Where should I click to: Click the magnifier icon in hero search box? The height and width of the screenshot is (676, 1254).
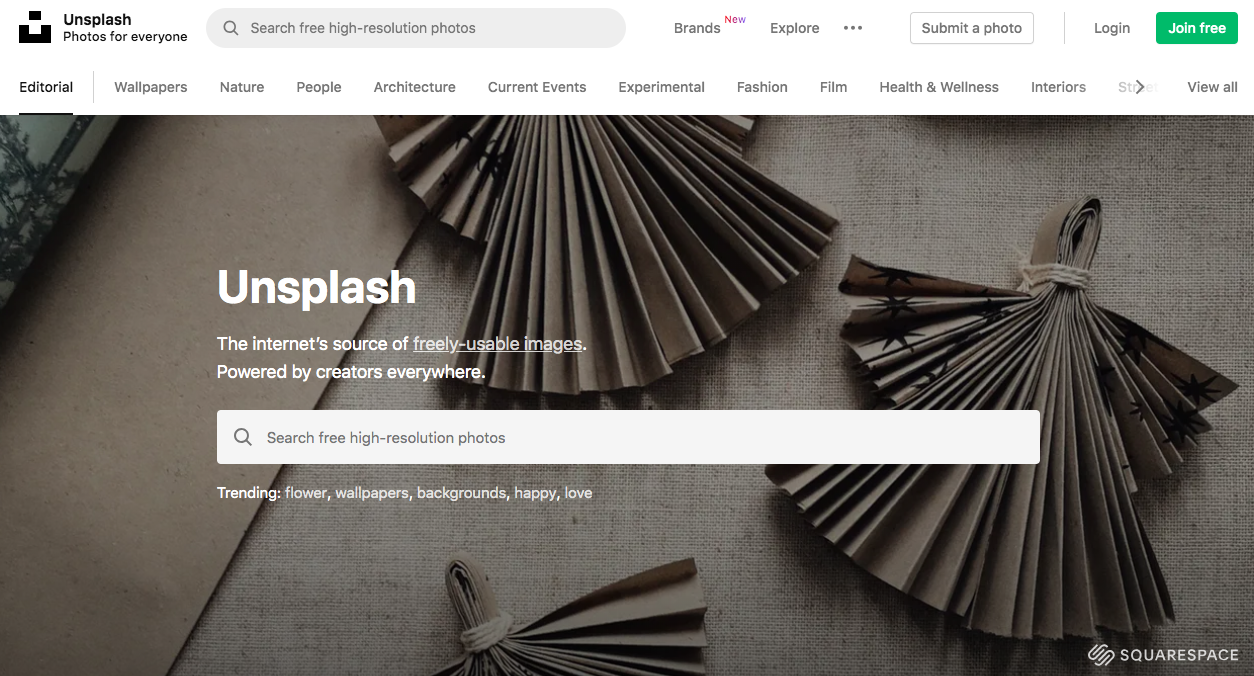coord(243,437)
